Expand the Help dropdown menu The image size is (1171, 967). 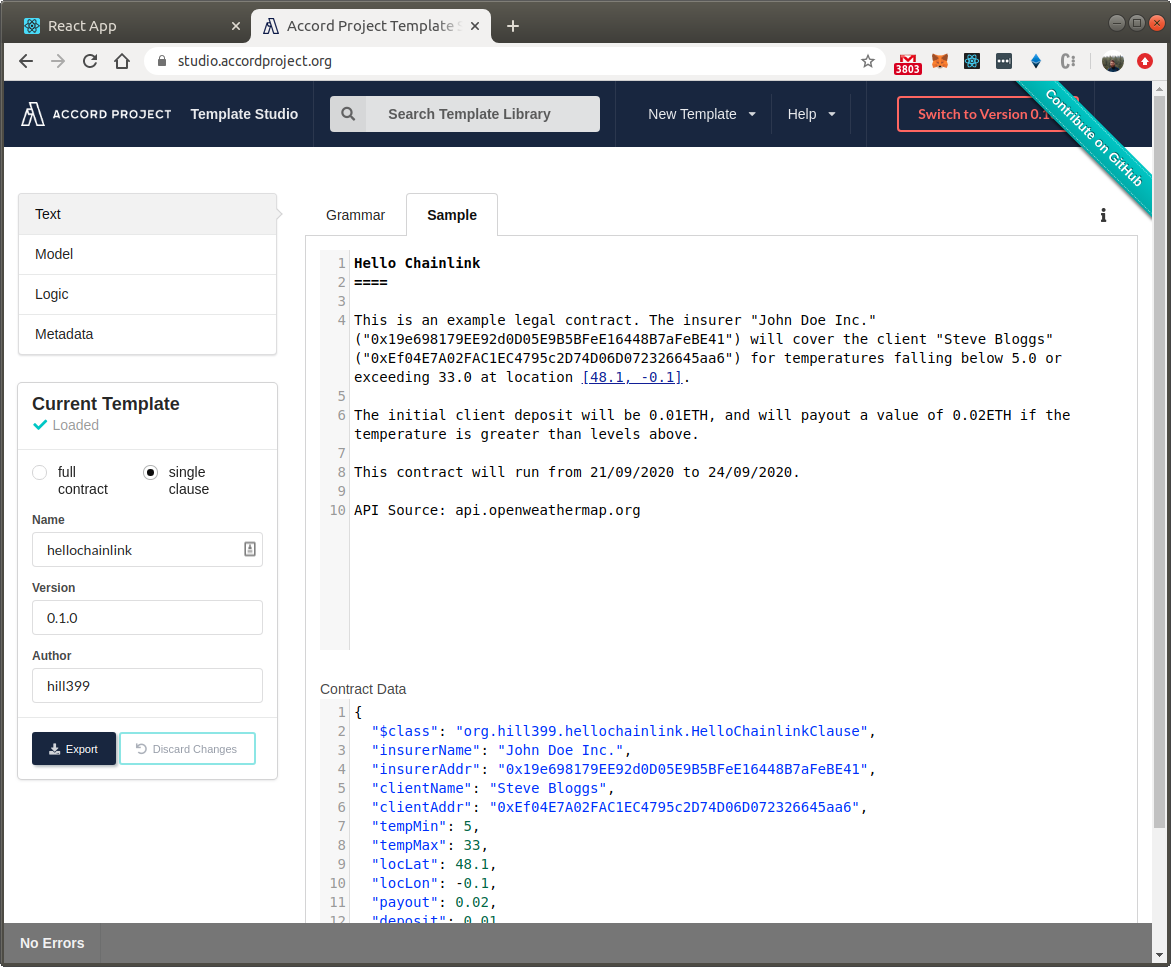click(811, 114)
